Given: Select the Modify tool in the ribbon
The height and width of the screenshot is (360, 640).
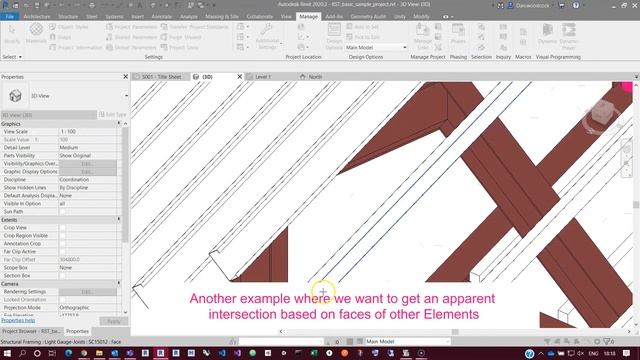Looking at the screenshot, I should (x=12, y=34).
